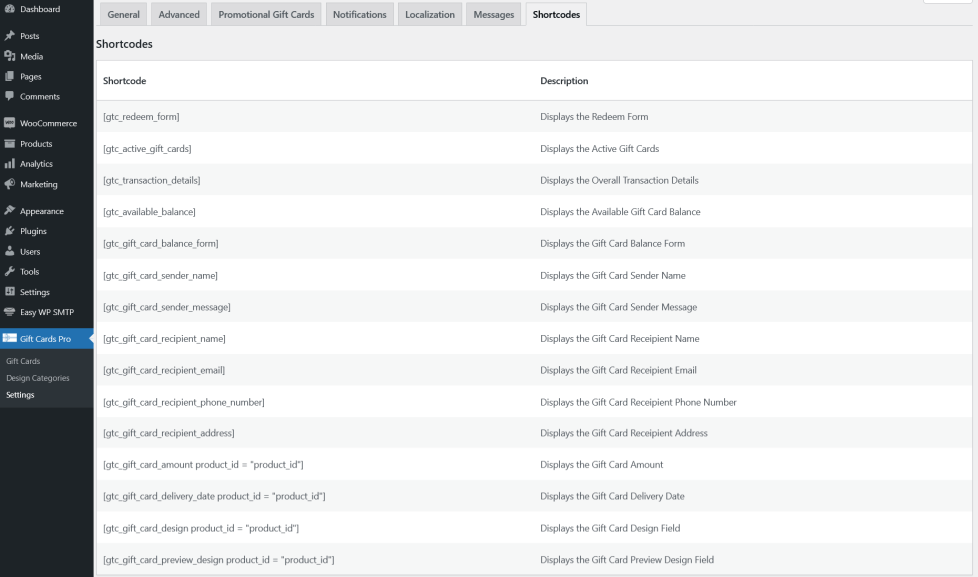Select the [gtc_redeem_form] shortcode text

(x=141, y=117)
